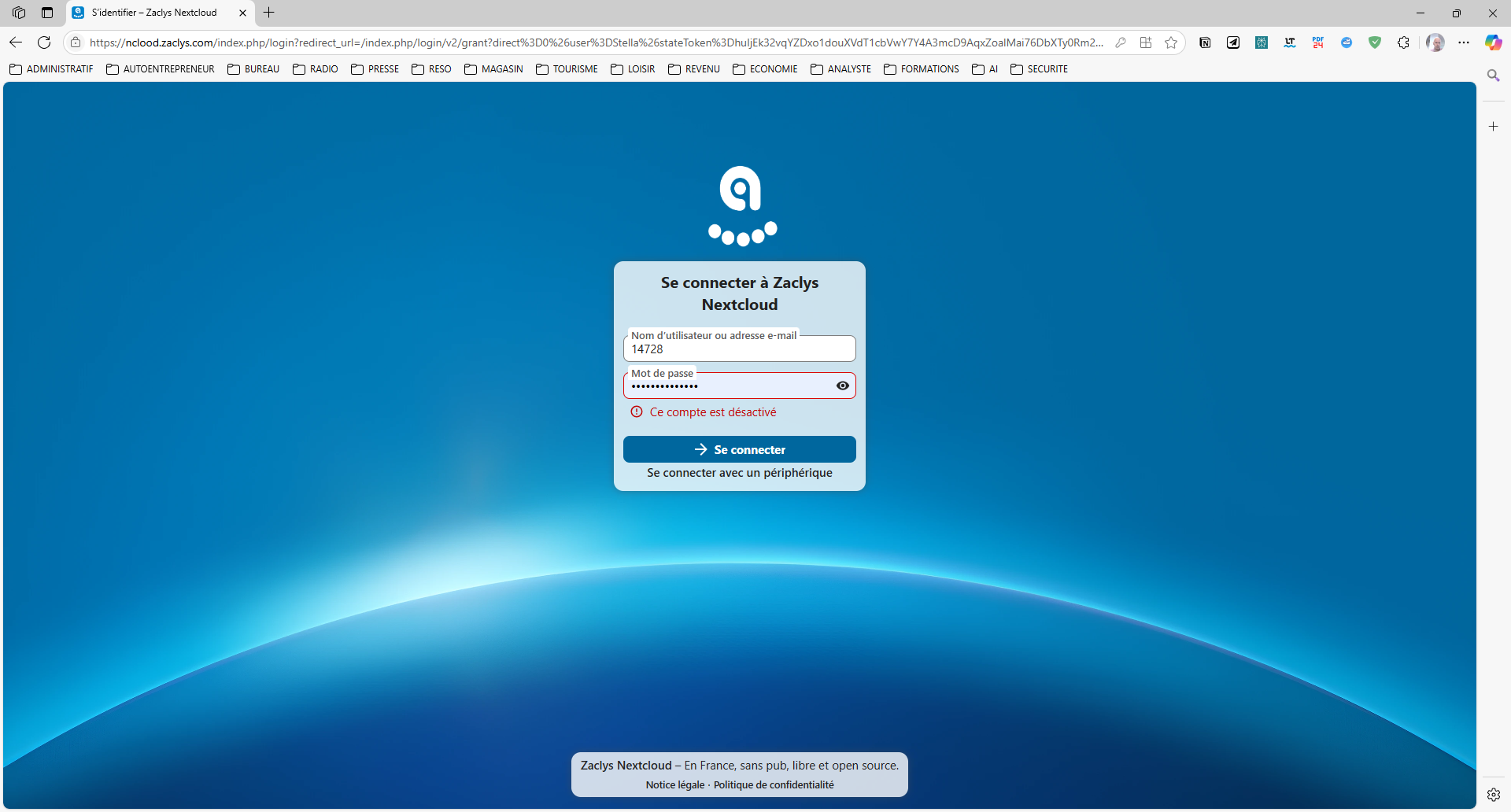
Task: Click Se connecter avec un périphérique link
Action: [739, 473]
